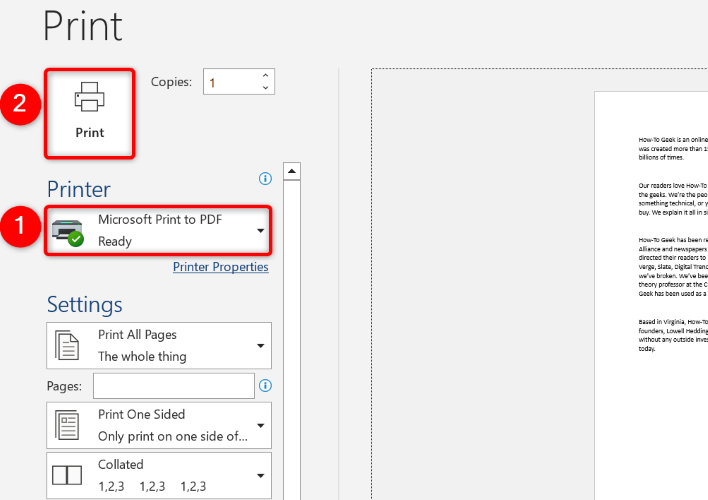Click the one-sided page layout icon

pyautogui.click(x=67, y=425)
